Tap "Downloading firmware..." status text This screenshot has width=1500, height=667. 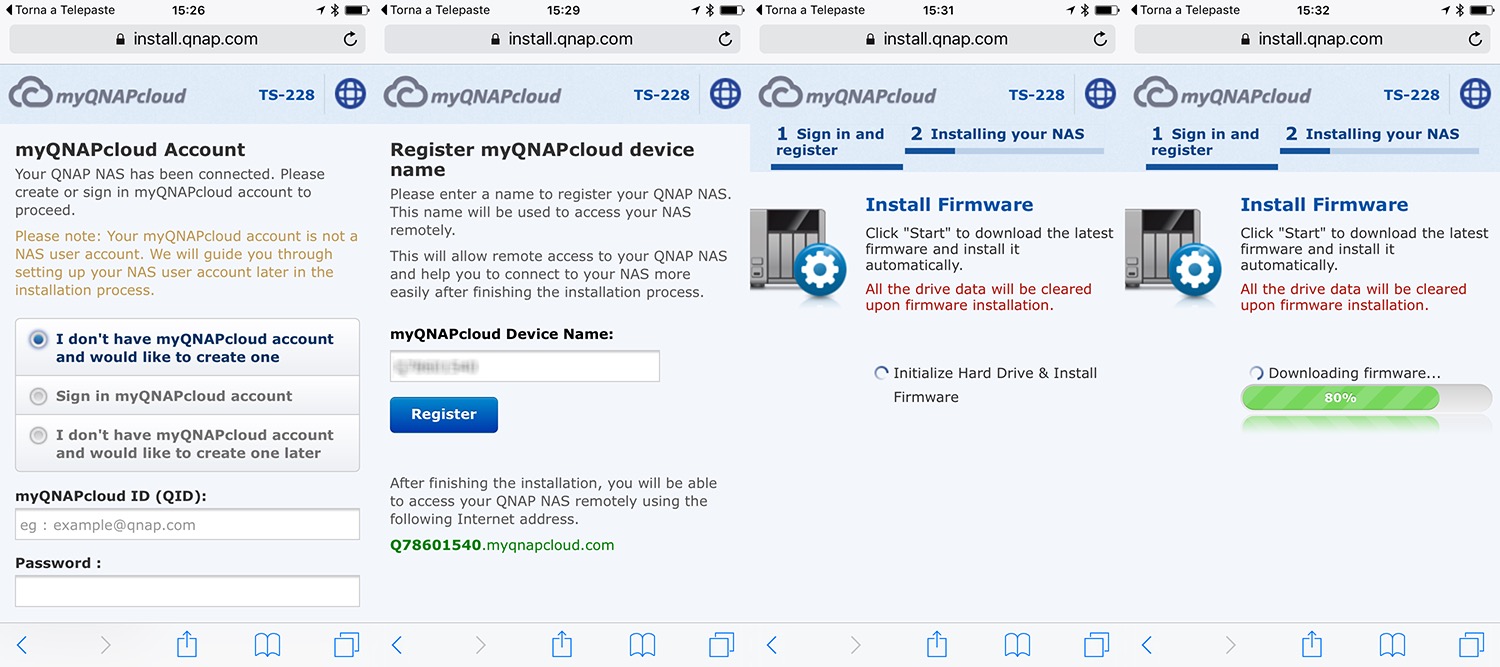click(x=1355, y=373)
